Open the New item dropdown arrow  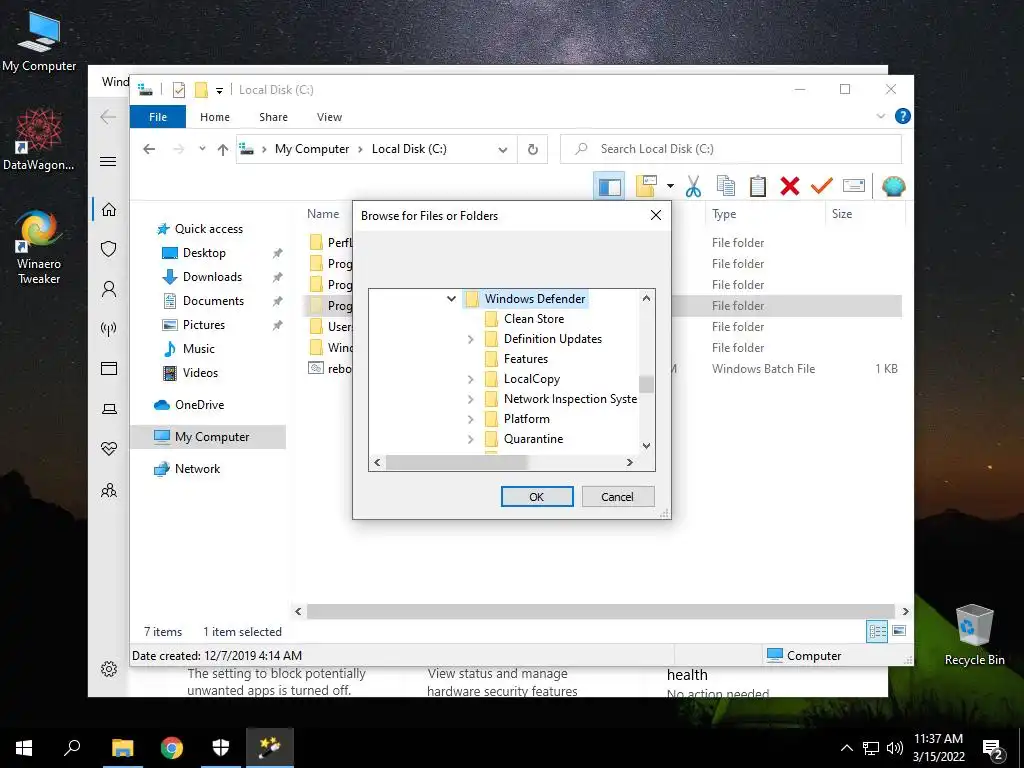click(x=670, y=187)
